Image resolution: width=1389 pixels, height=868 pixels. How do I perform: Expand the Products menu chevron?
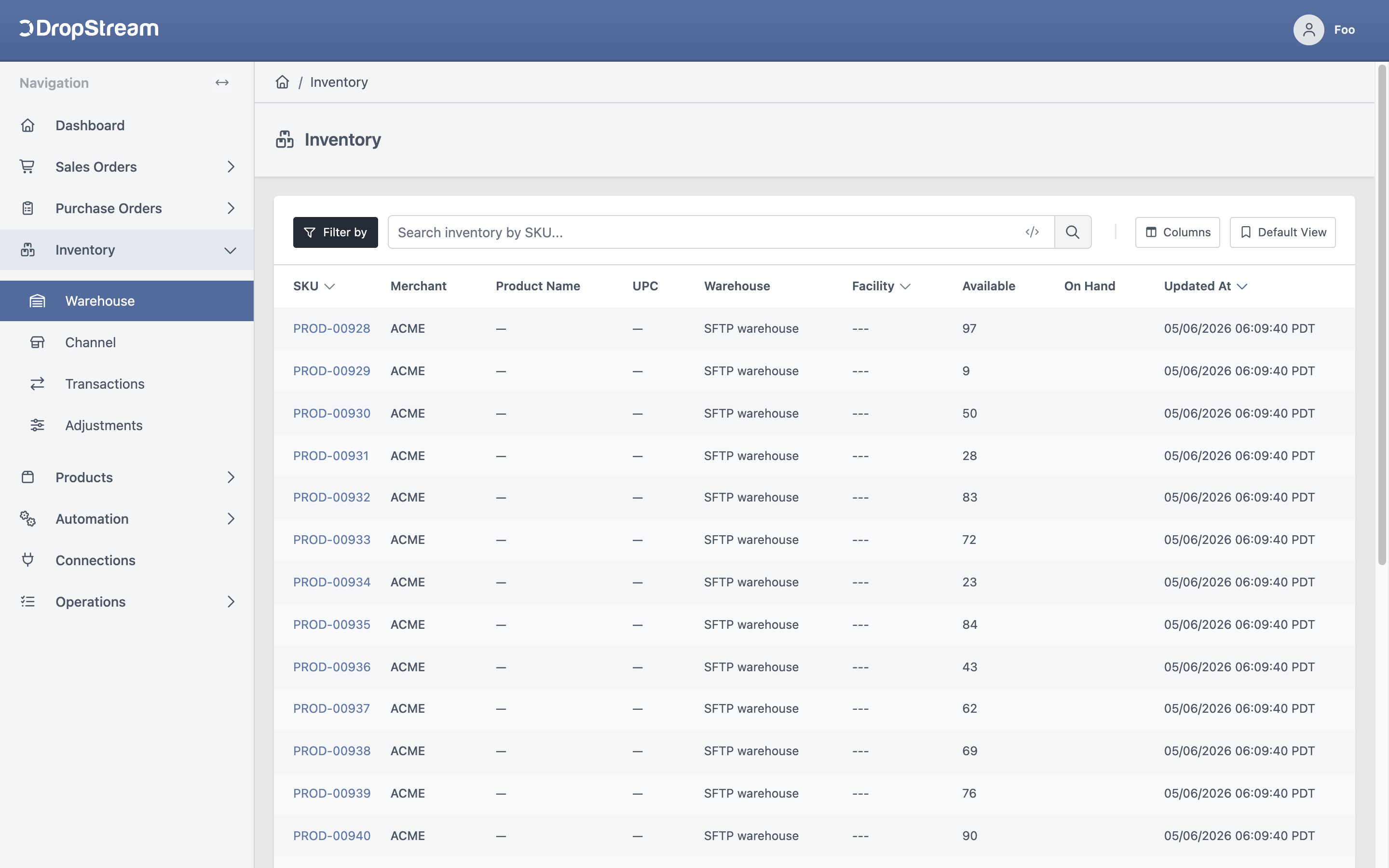coord(231,477)
